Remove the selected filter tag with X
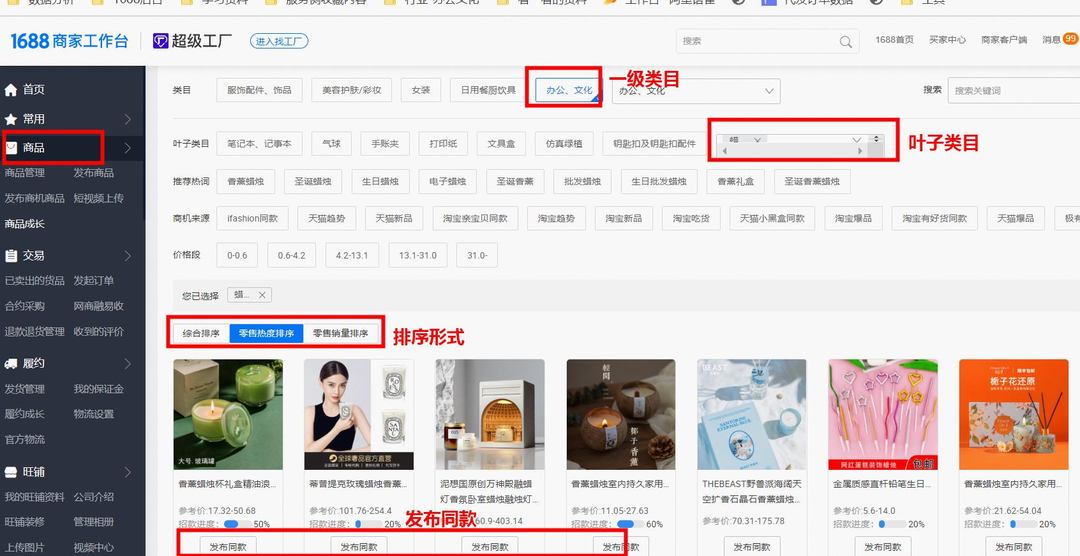Viewport: 1080px width, 556px height. [262, 295]
